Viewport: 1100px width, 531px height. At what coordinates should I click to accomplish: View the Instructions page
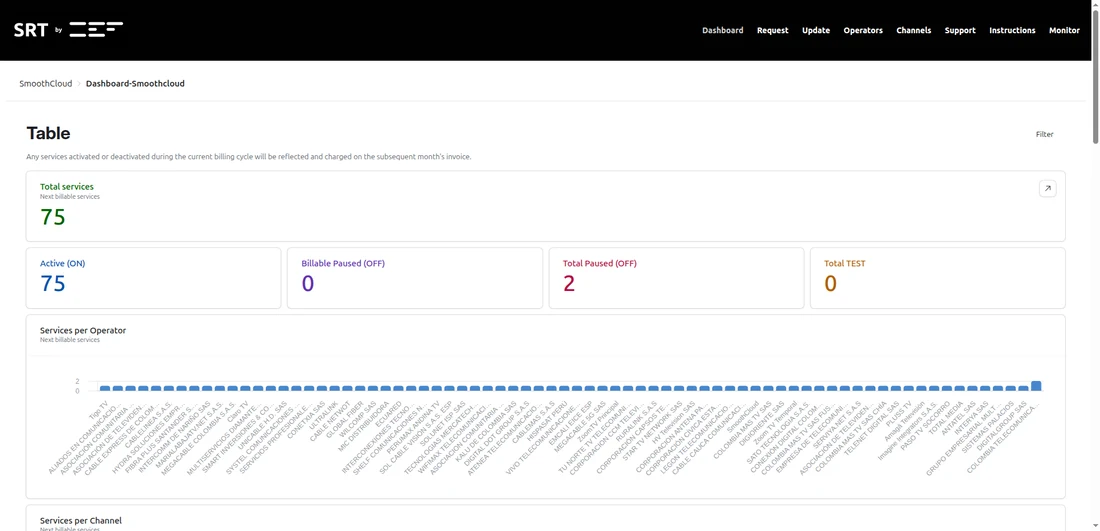tap(1012, 30)
